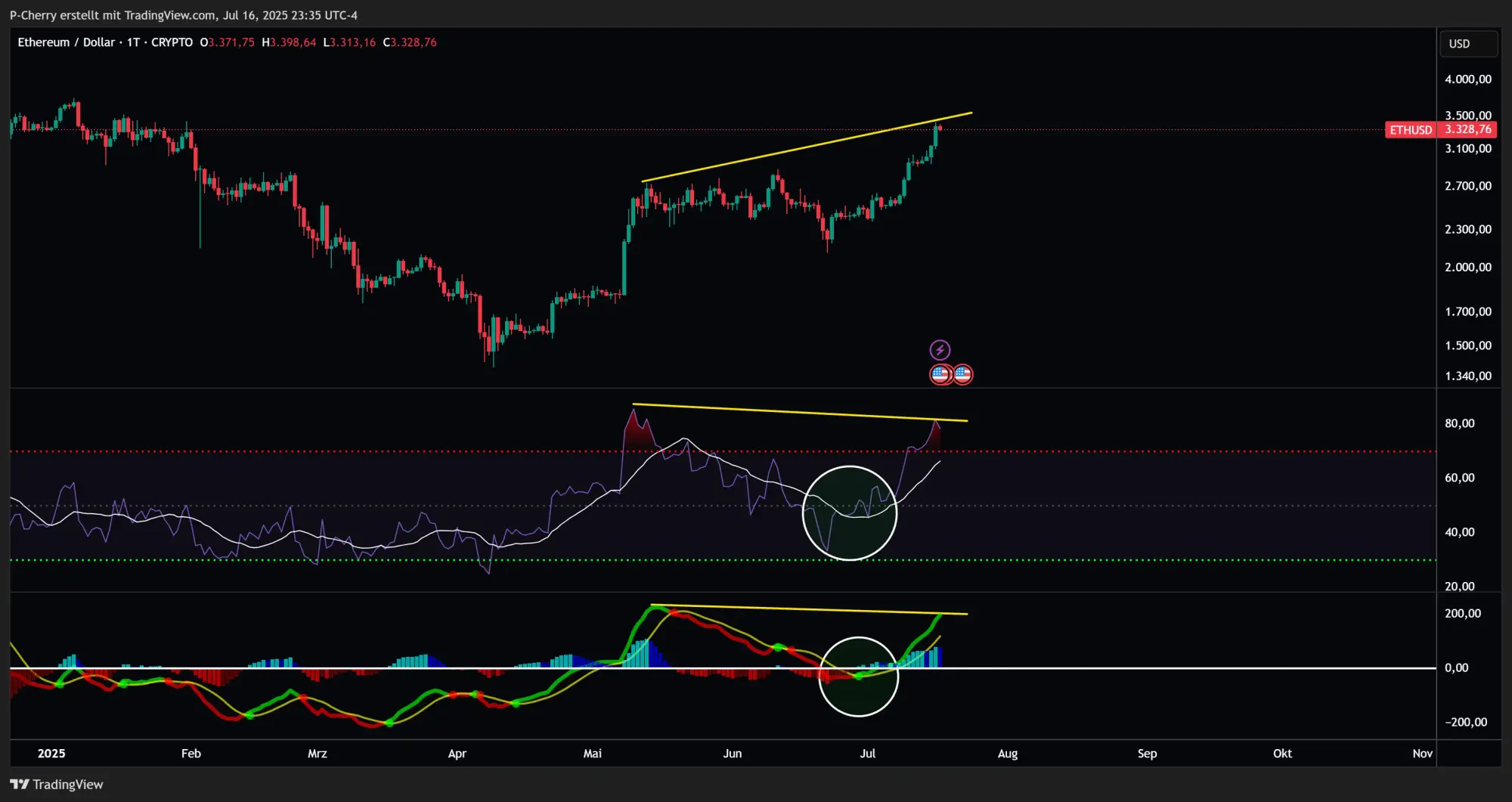Click the 2.300,00 price axis label
Image resolution: width=1512 pixels, height=802 pixels.
[x=1468, y=229]
